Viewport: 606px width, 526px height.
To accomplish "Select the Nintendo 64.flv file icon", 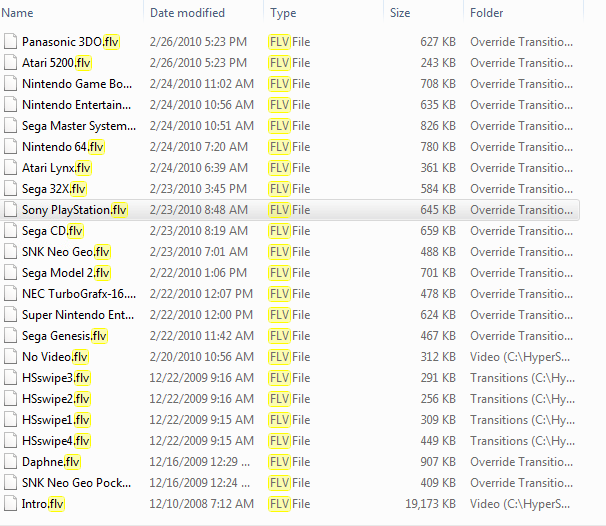I will pyautogui.click(x=11, y=147).
